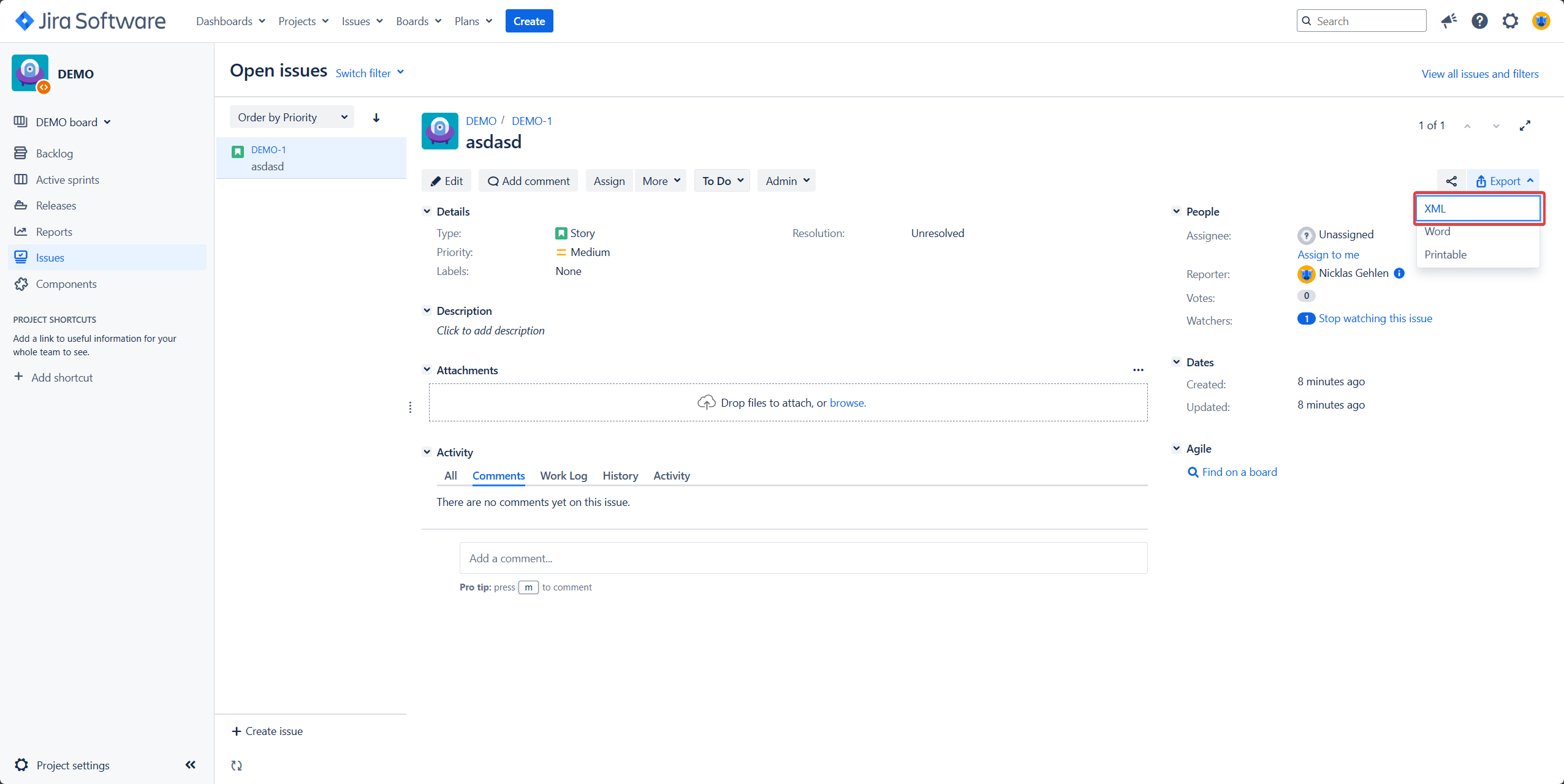The height and width of the screenshot is (784, 1564).
Task: Reverse sort order with arrow icon
Action: click(x=376, y=118)
